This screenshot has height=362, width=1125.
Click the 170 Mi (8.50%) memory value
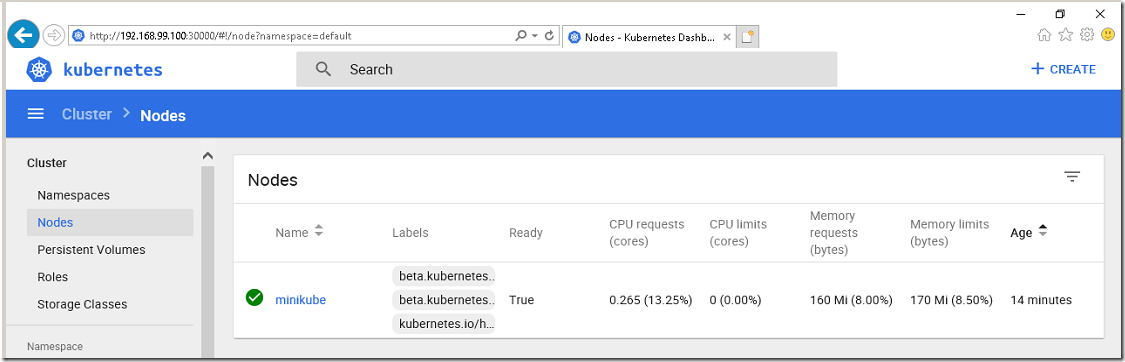(x=951, y=300)
